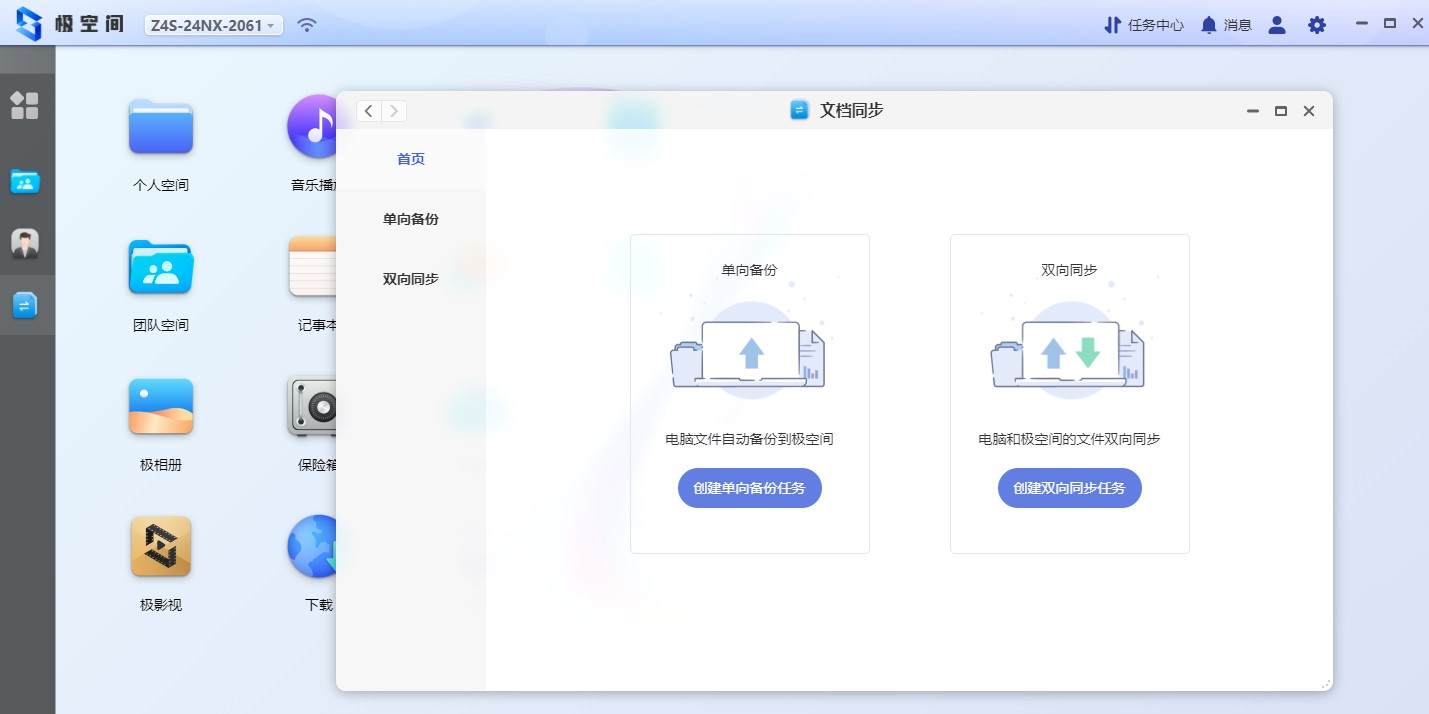Open the 消息 notification bell
The image size is (1429, 714).
(1224, 24)
